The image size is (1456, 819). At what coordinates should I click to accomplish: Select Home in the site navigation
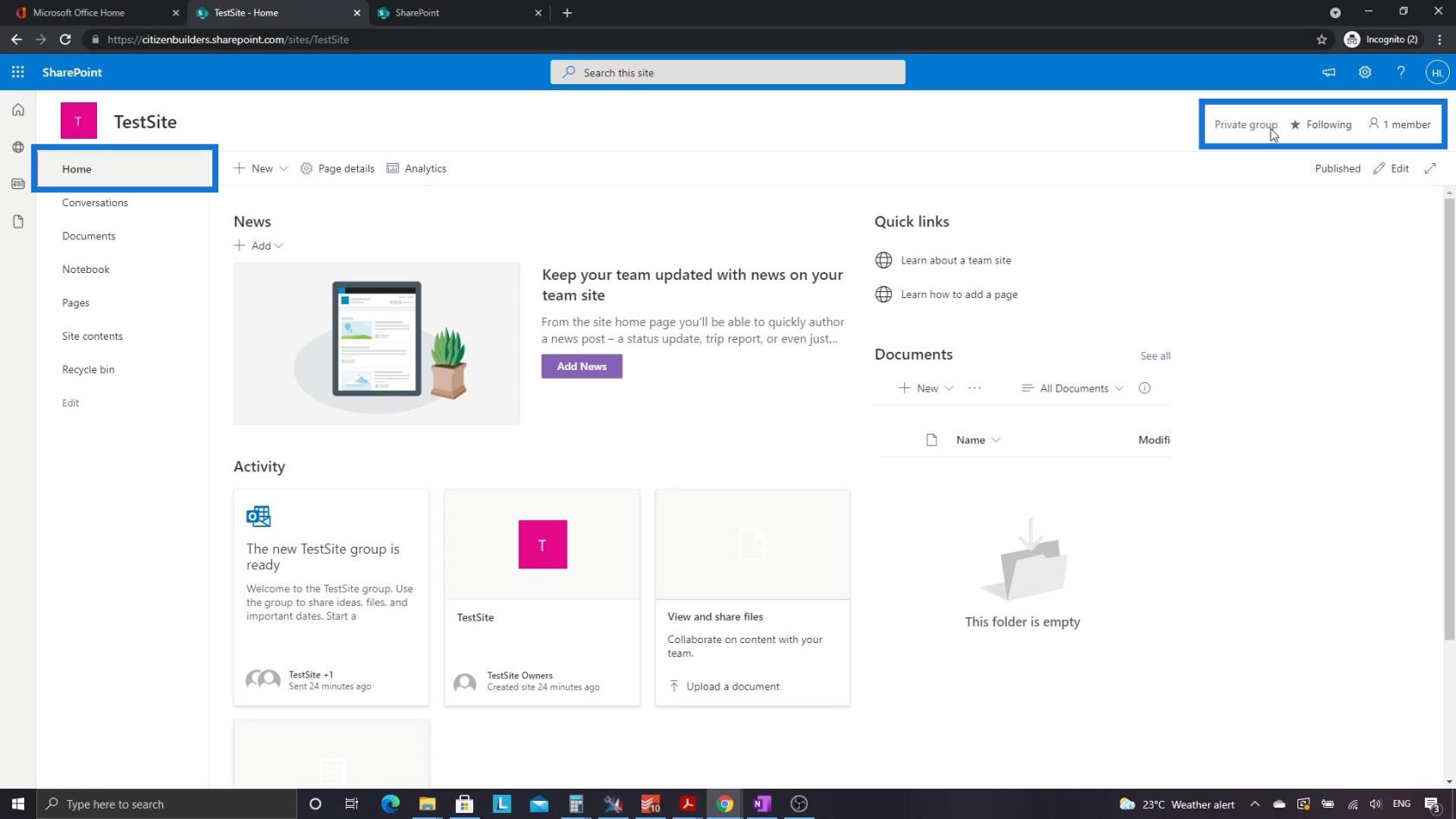pyautogui.click(x=125, y=169)
